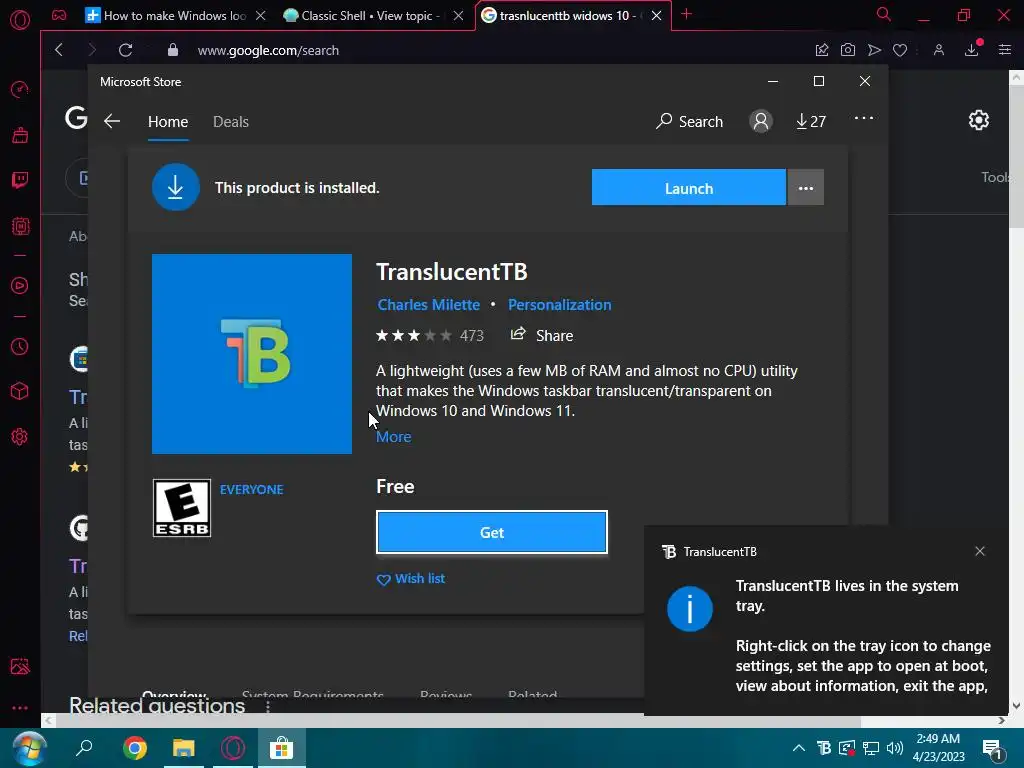Click Opera's reload page button
This screenshot has width=1024, height=768.
pos(125,50)
